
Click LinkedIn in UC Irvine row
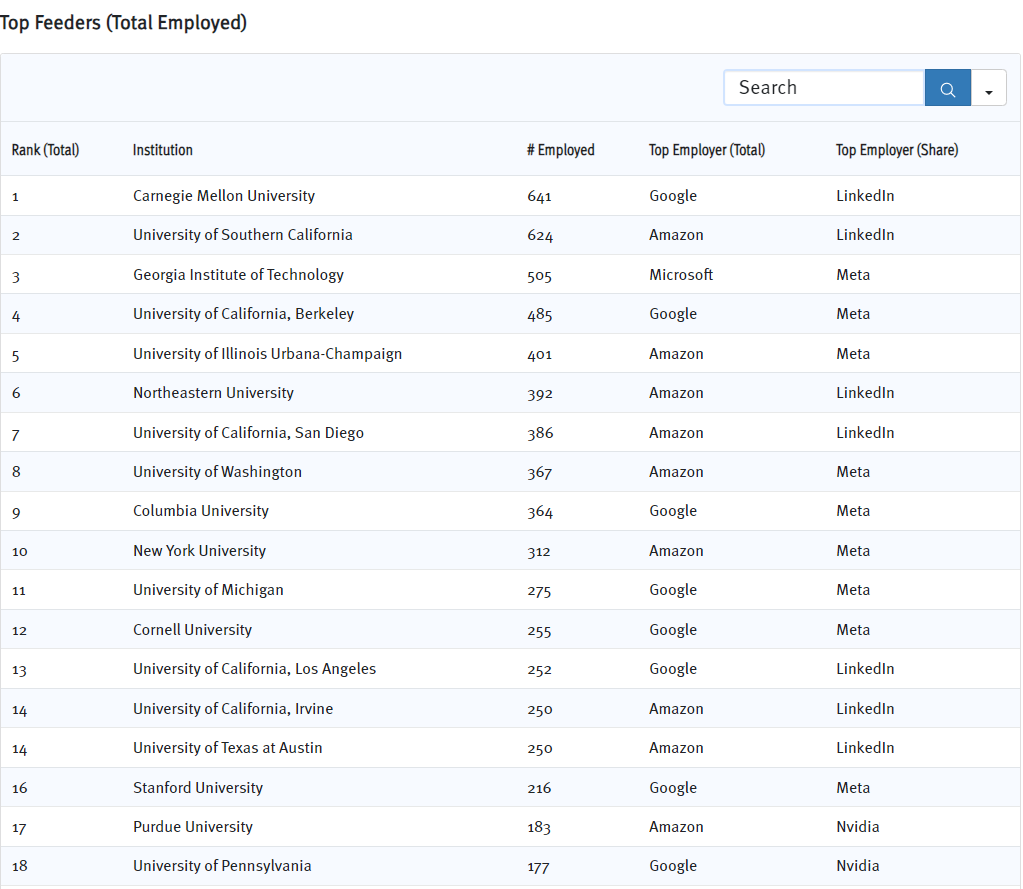(x=865, y=708)
